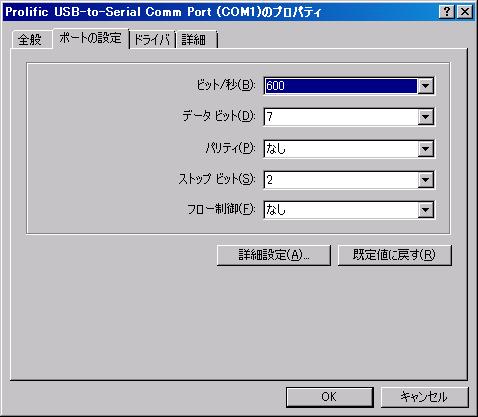Image resolution: width=478 pixels, height=417 pixels.
Task: Expand the ストップ ビット dropdown arrow
Action: (x=425, y=180)
